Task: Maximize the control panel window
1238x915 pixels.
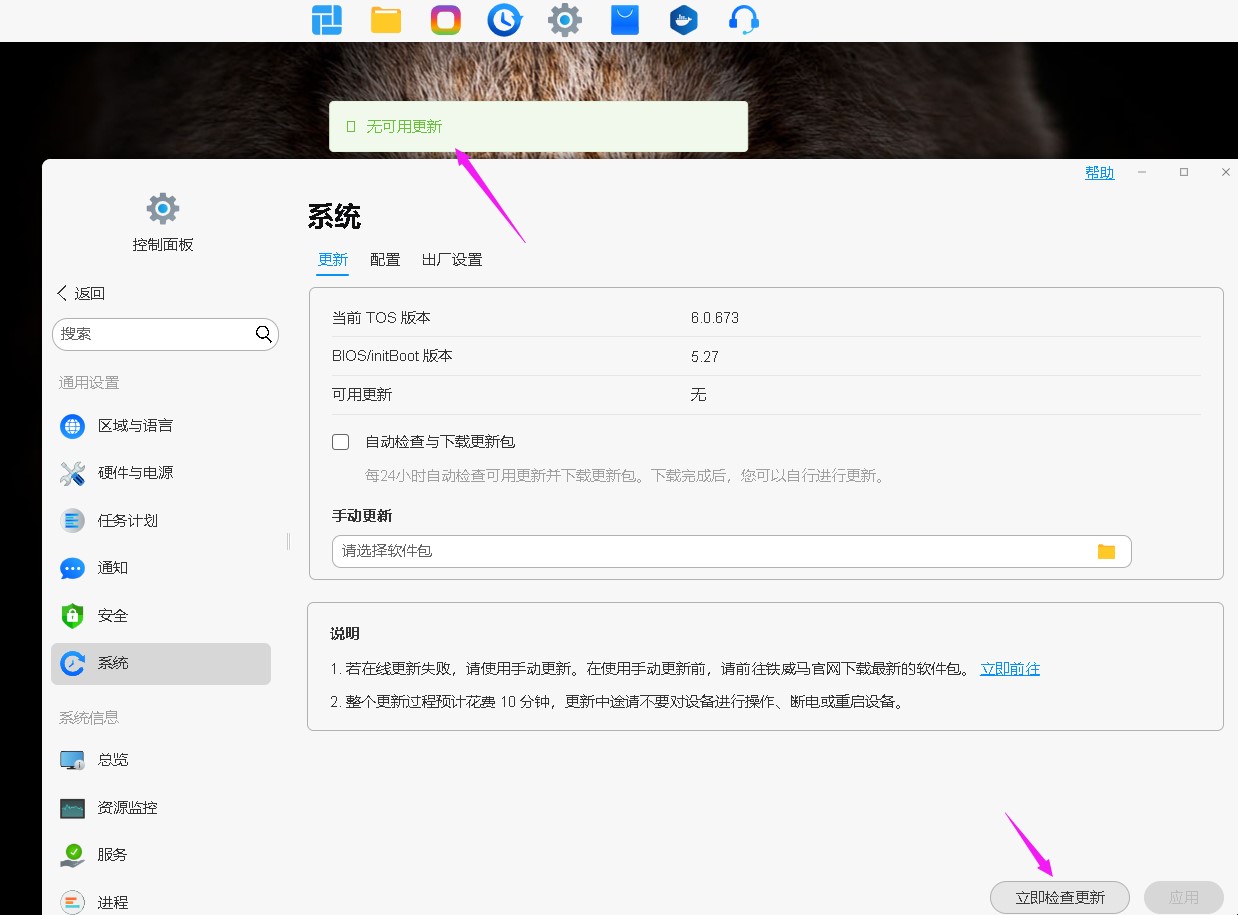Action: [1184, 173]
